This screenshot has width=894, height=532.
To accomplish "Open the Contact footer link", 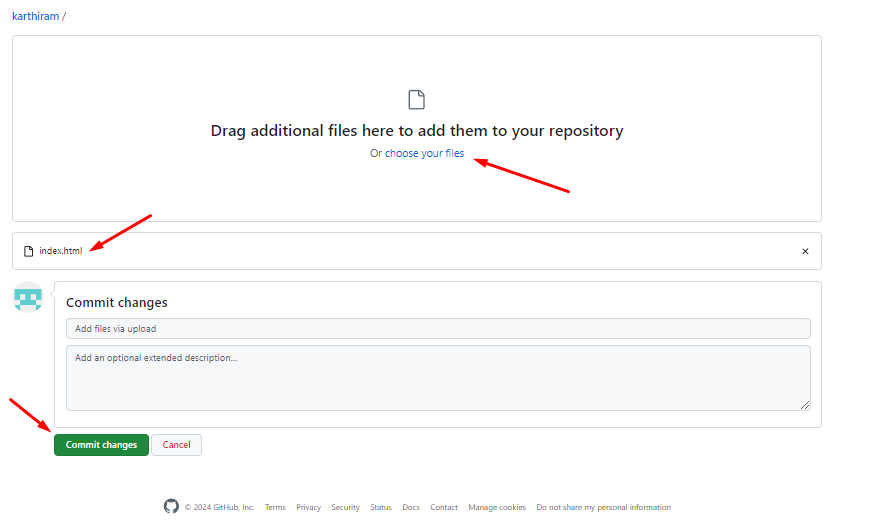I will [x=444, y=507].
